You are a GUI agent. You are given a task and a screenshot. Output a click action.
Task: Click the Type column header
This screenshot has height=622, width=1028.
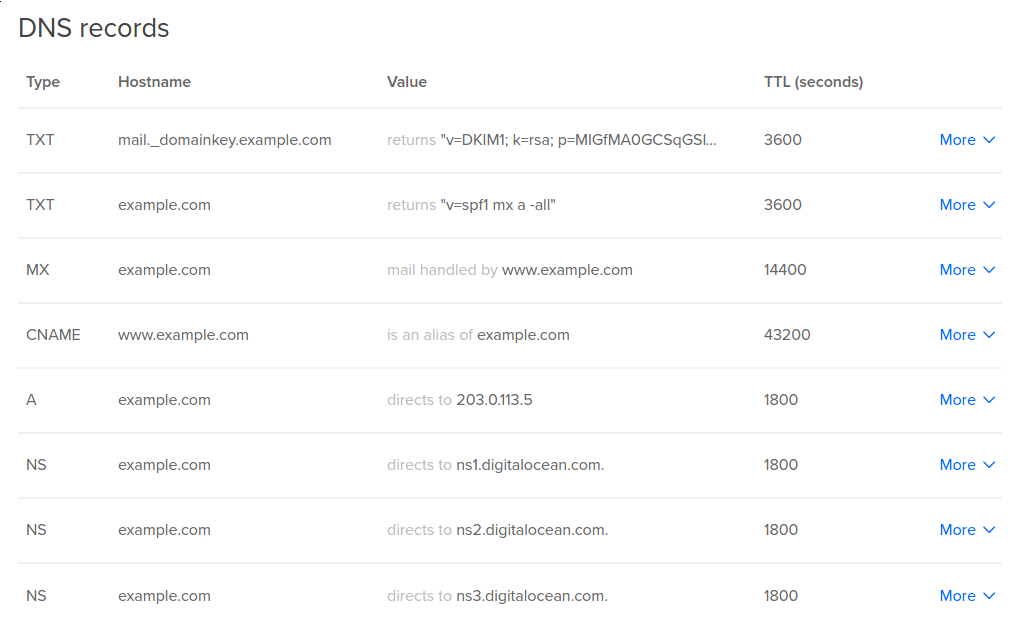(x=43, y=82)
